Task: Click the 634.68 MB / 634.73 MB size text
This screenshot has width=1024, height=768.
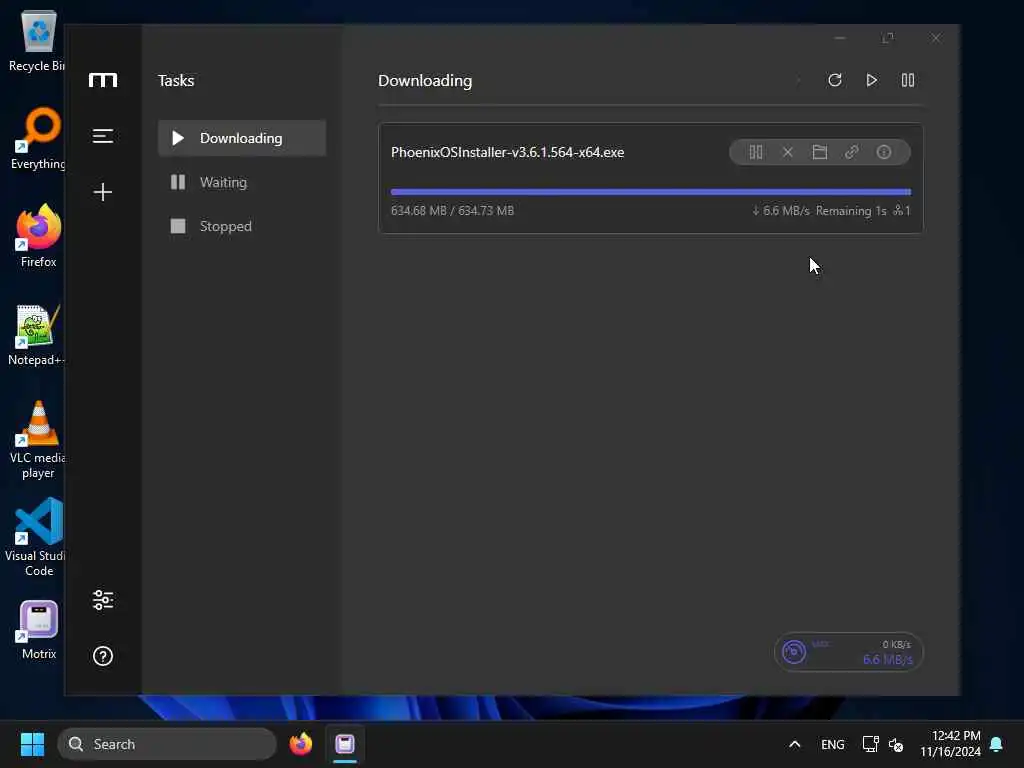Action: tap(453, 211)
